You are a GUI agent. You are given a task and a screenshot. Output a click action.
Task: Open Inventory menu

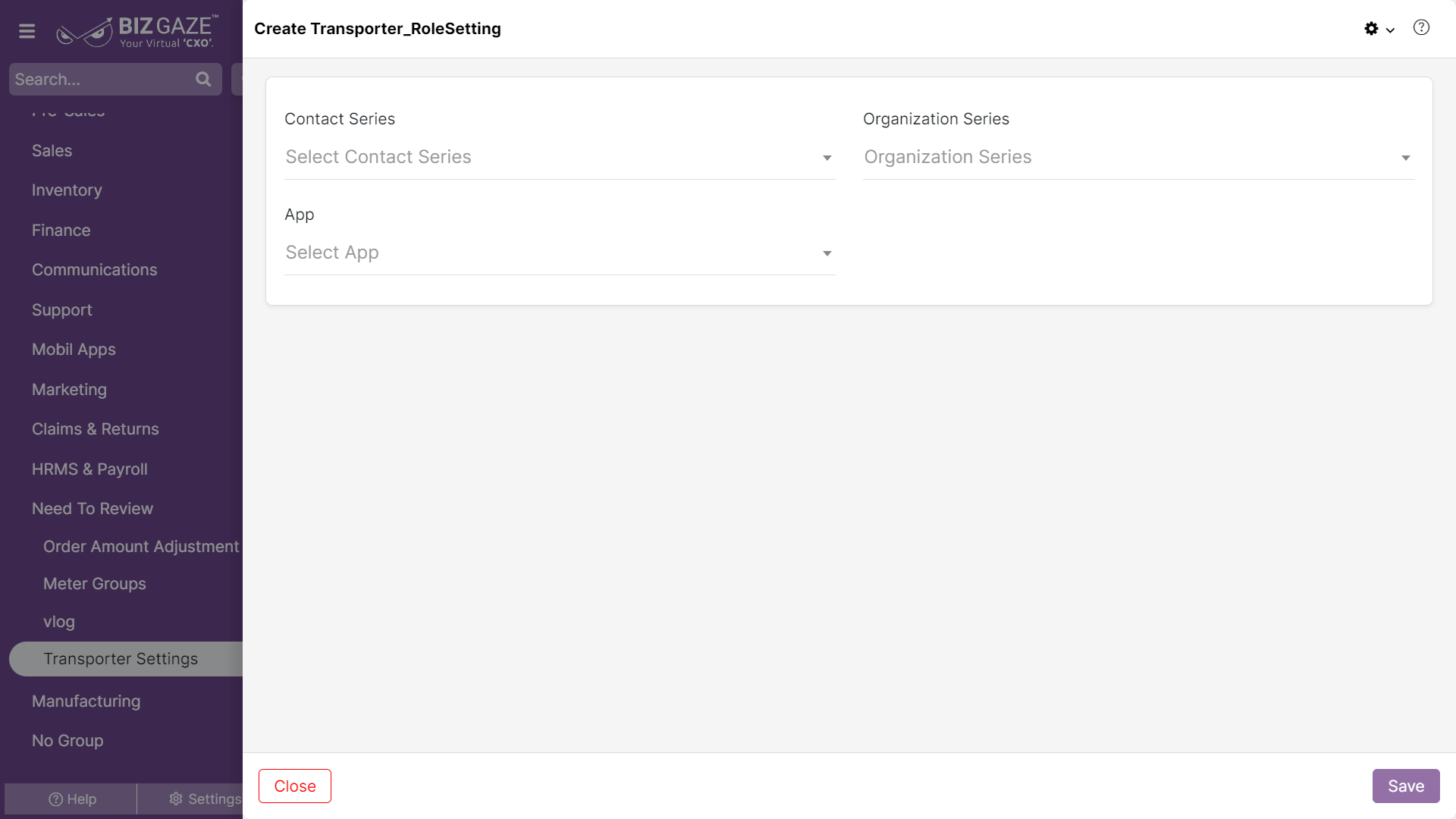pyautogui.click(x=67, y=190)
